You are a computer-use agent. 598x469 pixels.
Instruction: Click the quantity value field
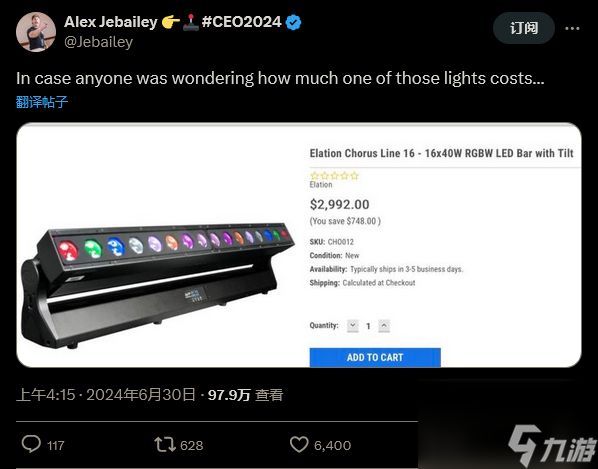click(368, 326)
